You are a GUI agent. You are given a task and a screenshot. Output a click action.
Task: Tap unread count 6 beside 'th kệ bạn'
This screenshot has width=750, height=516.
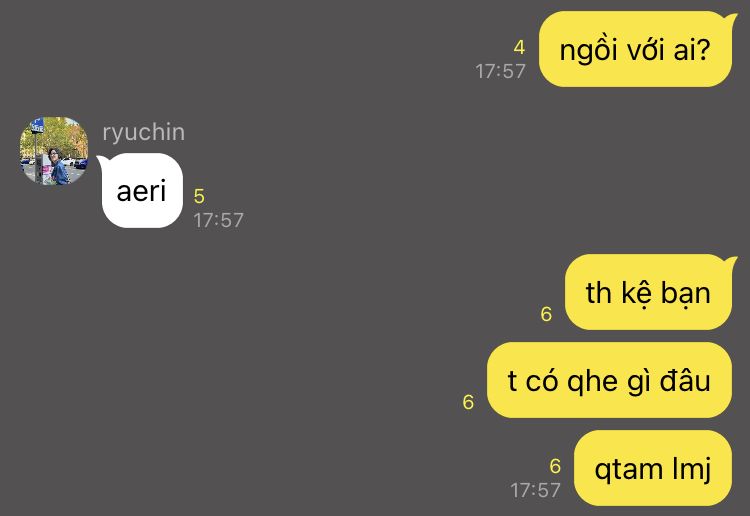coord(546,314)
